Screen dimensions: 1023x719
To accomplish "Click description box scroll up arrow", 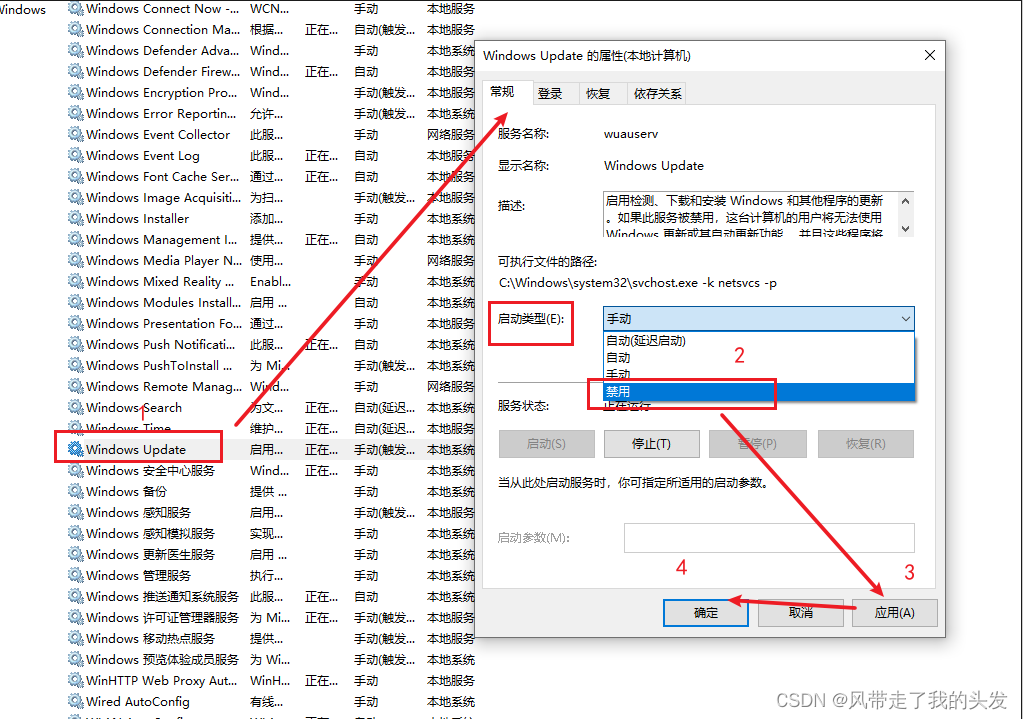I will 906,201.
